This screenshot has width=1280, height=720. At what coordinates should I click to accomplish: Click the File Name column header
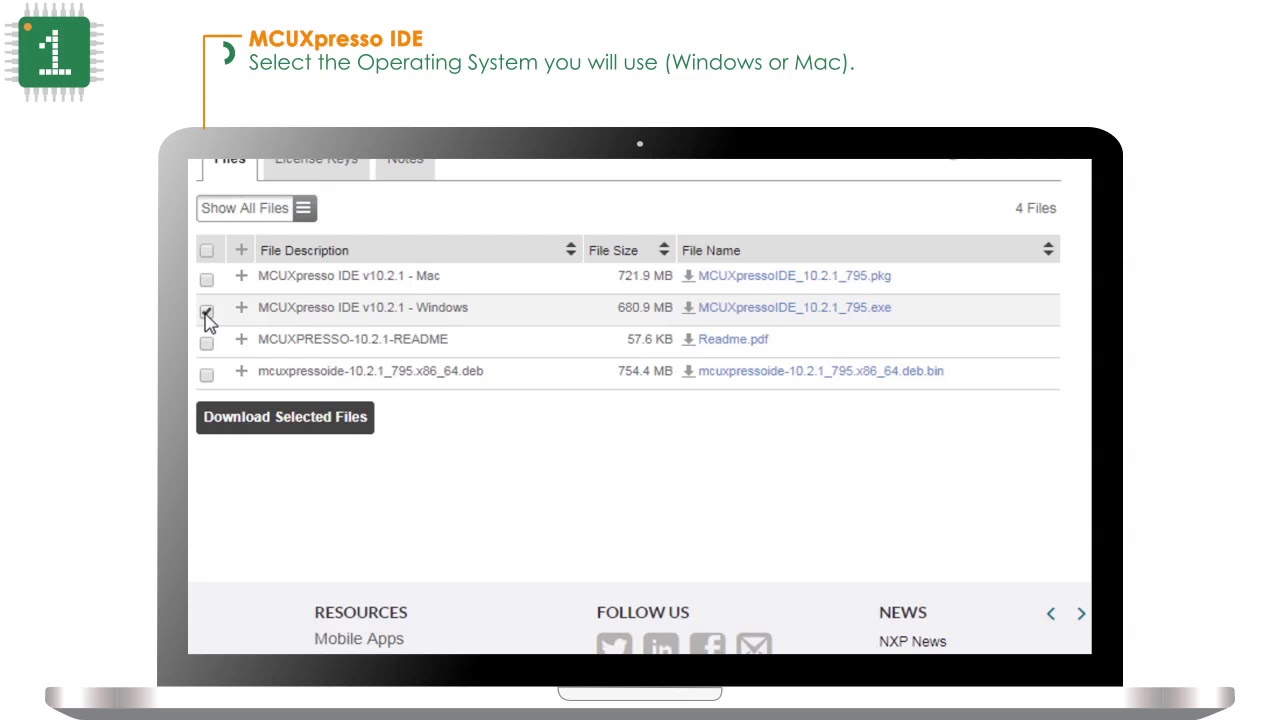click(x=711, y=251)
